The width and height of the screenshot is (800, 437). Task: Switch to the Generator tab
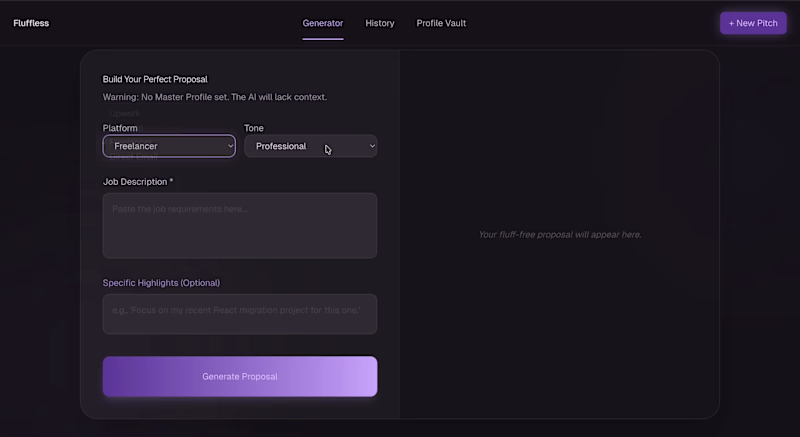click(322, 23)
